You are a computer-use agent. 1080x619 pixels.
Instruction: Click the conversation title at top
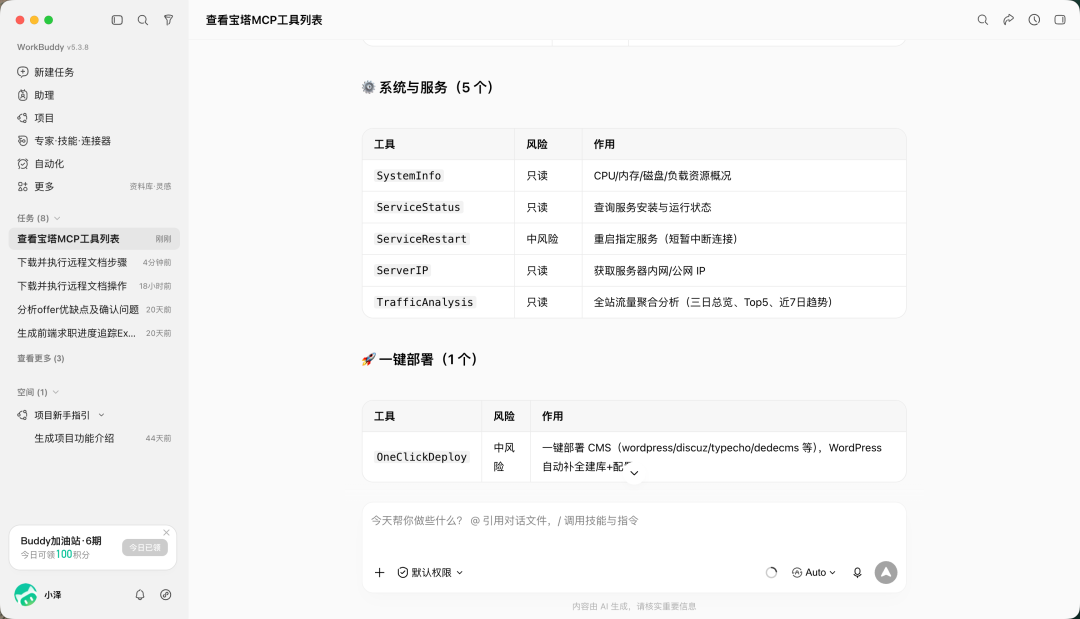coord(264,20)
